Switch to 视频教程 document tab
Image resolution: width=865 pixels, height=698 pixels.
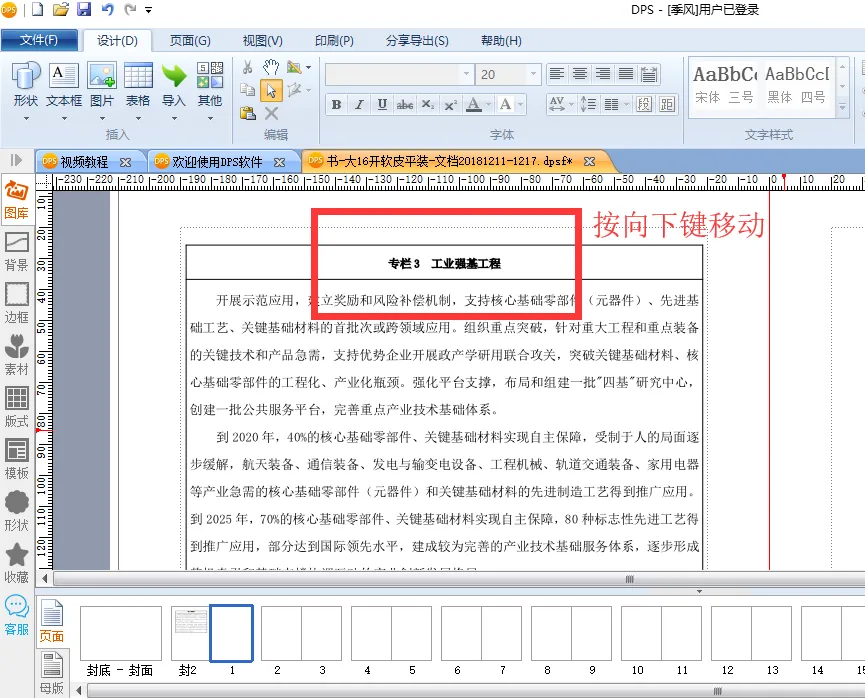(84, 162)
